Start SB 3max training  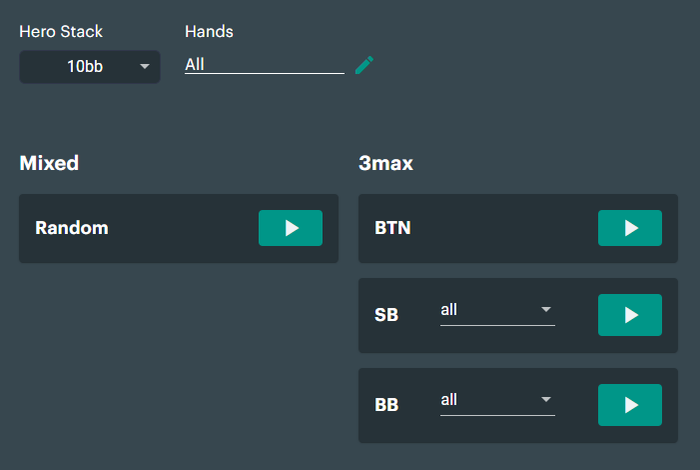[x=629, y=315]
